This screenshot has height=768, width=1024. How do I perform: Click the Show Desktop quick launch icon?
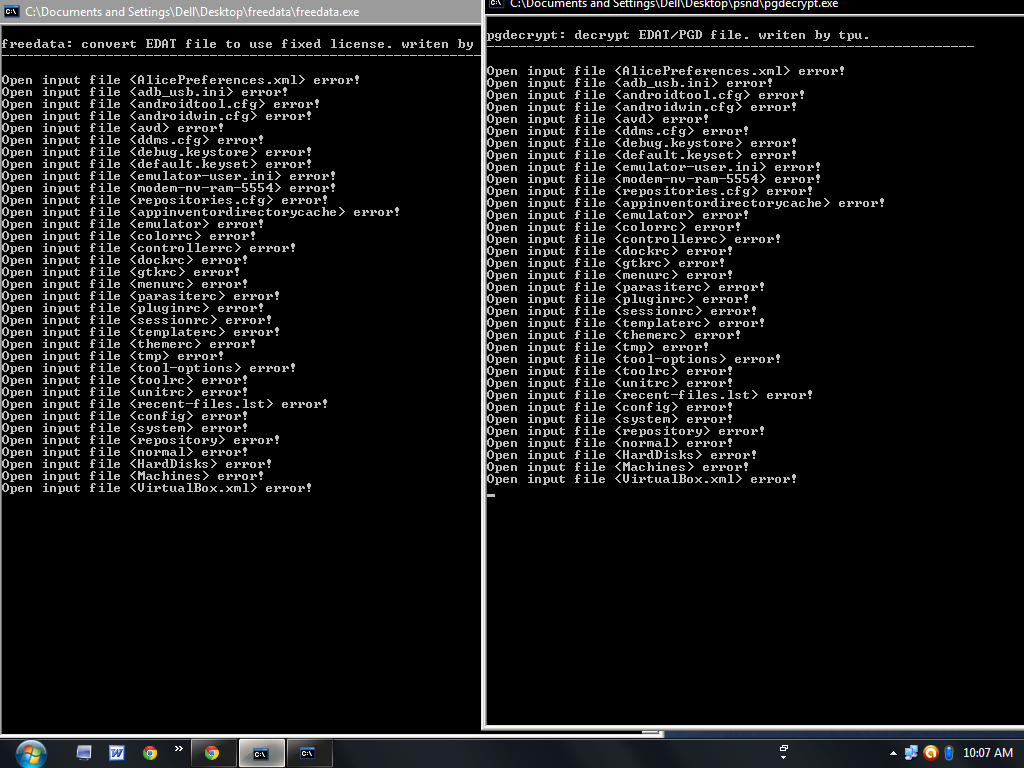[84, 753]
